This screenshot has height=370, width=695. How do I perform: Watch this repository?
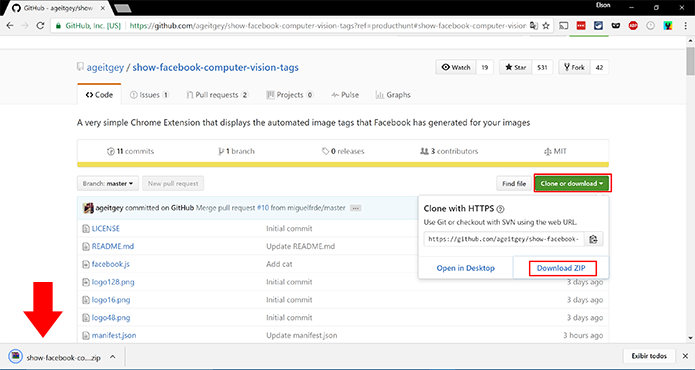click(456, 67)
